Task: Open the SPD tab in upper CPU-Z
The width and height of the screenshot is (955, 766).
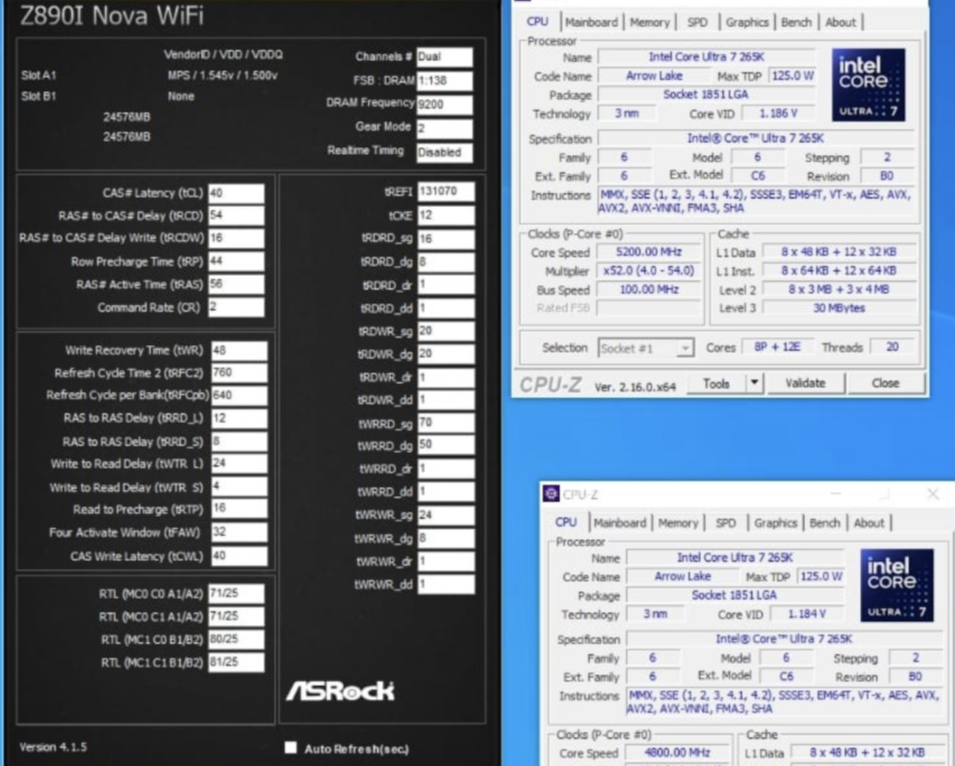Action: (x=697, y=23)
